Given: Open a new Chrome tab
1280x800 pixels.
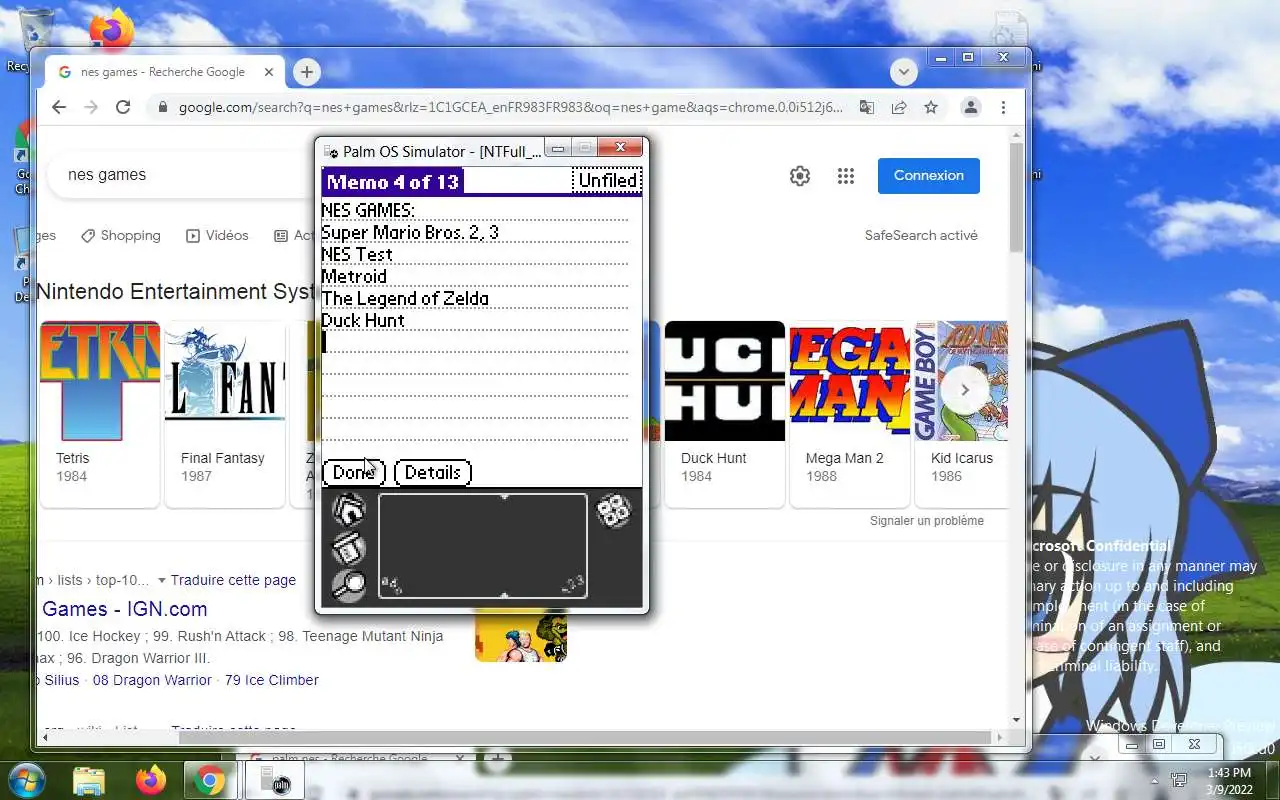Looking at the screenshot, I should click(x=306, y=72).
